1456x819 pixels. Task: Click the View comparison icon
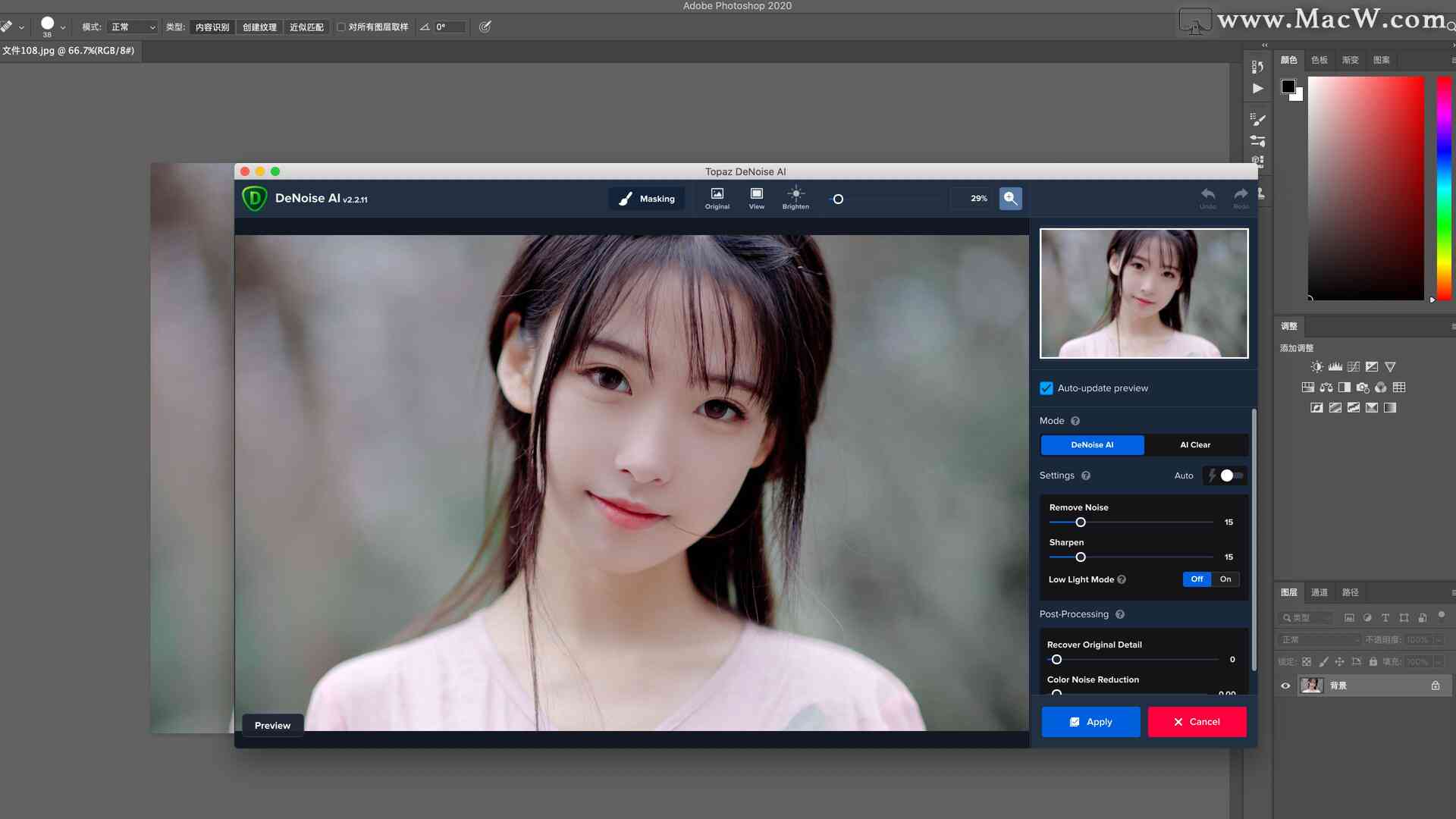[x=756, y=198]
